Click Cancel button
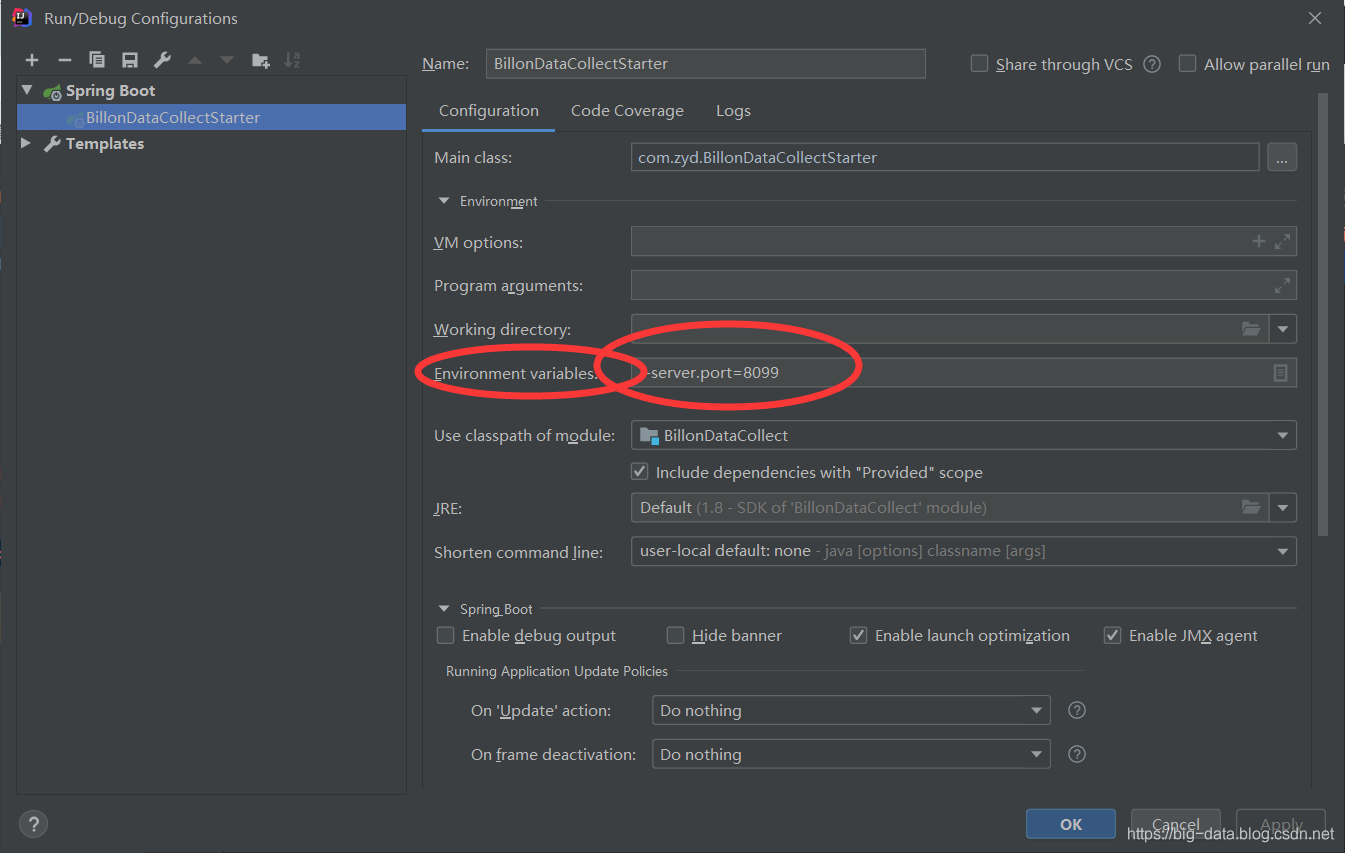1345x853 pixels. (x=1175, y=824)
